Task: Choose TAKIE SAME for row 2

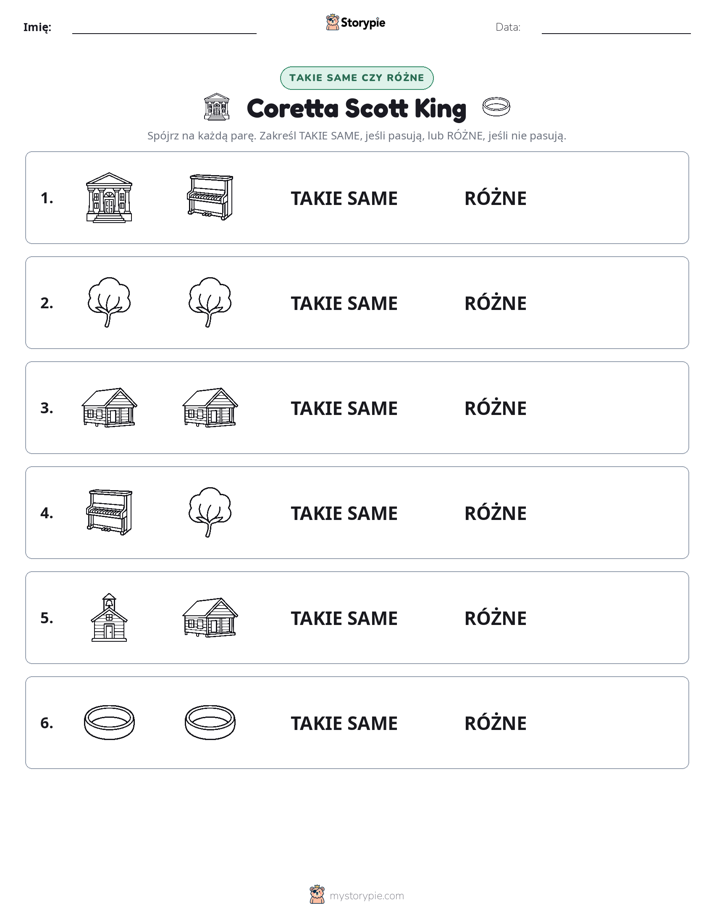Action: click(x=344, y=303)
